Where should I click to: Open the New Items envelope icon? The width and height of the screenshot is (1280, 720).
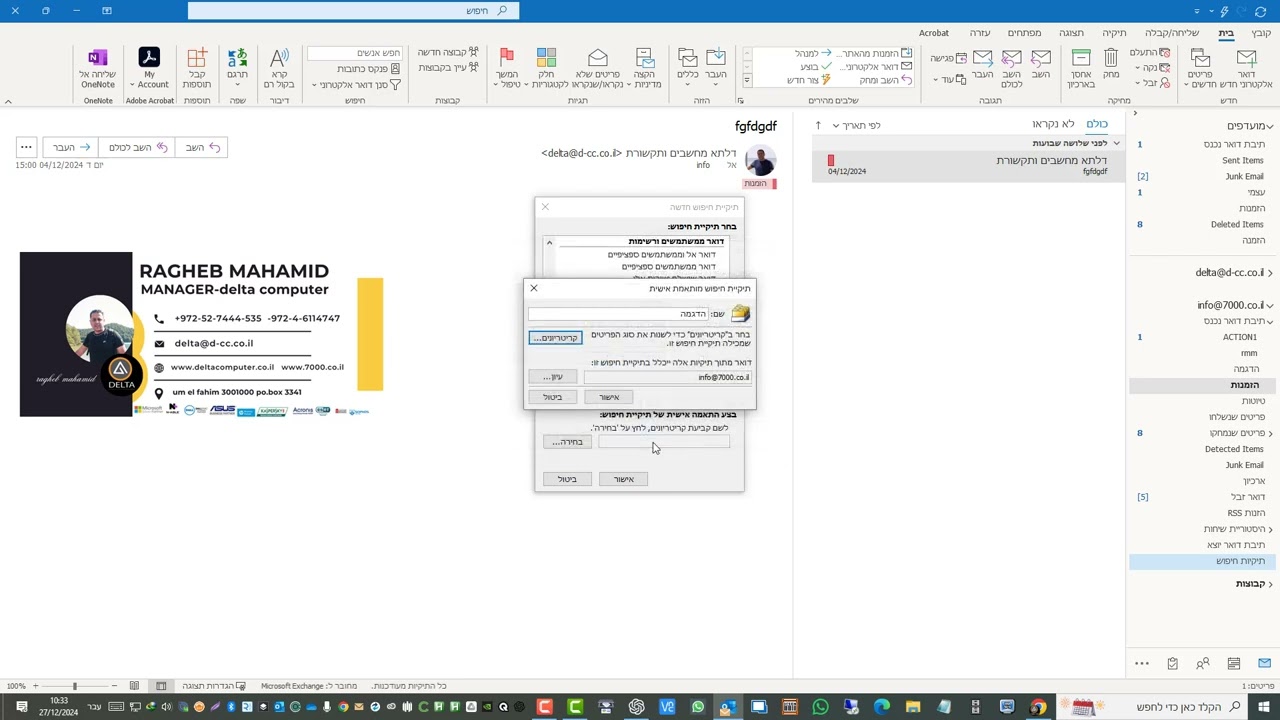(x=1200, y=58)
